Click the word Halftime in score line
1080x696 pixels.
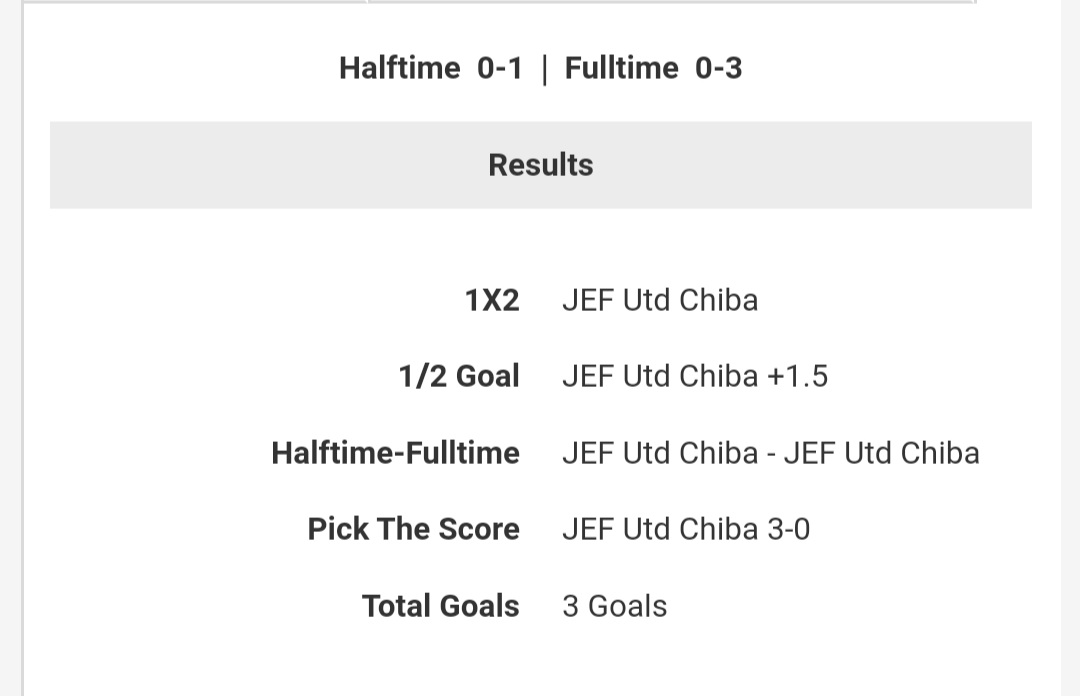coord(399,68)
